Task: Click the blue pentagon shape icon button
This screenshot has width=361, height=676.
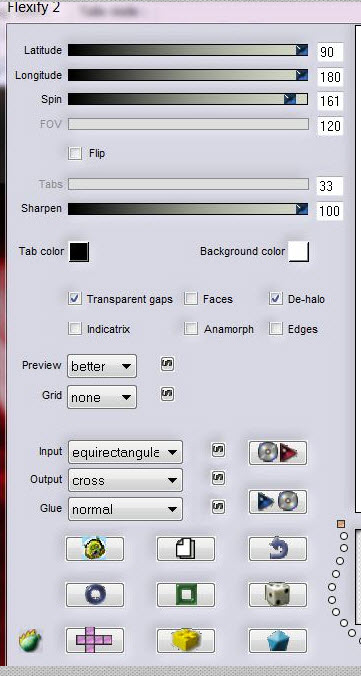Action: click(278, 640)
